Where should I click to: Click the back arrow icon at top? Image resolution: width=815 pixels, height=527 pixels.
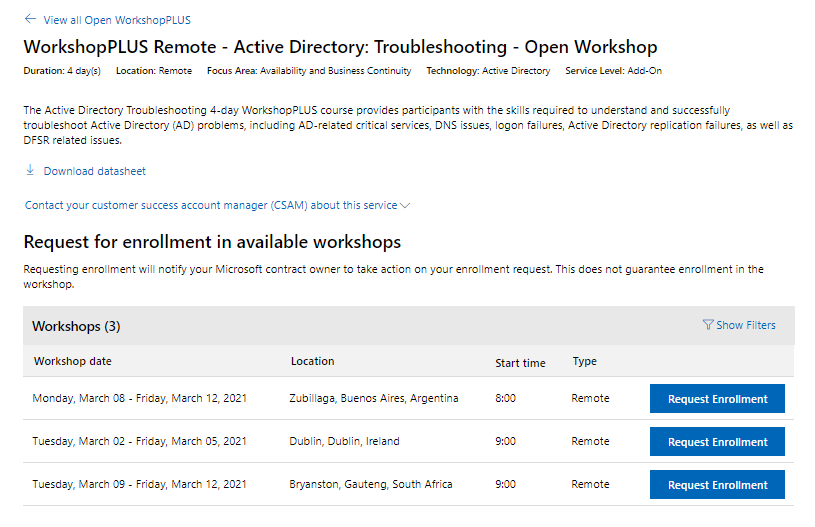pos(30,19)
